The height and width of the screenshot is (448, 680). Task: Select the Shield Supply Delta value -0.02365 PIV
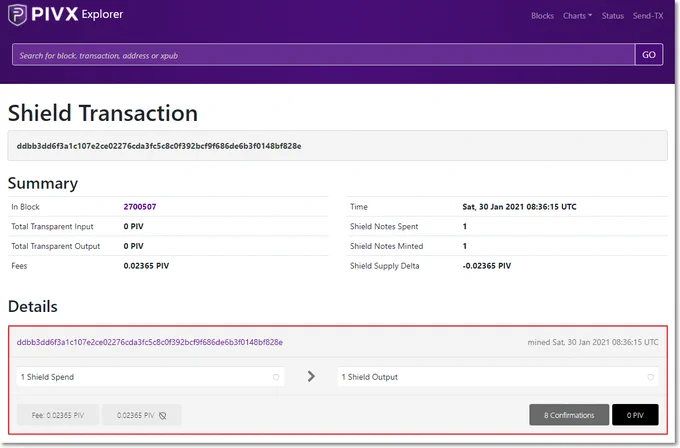[x=487, y=266]
